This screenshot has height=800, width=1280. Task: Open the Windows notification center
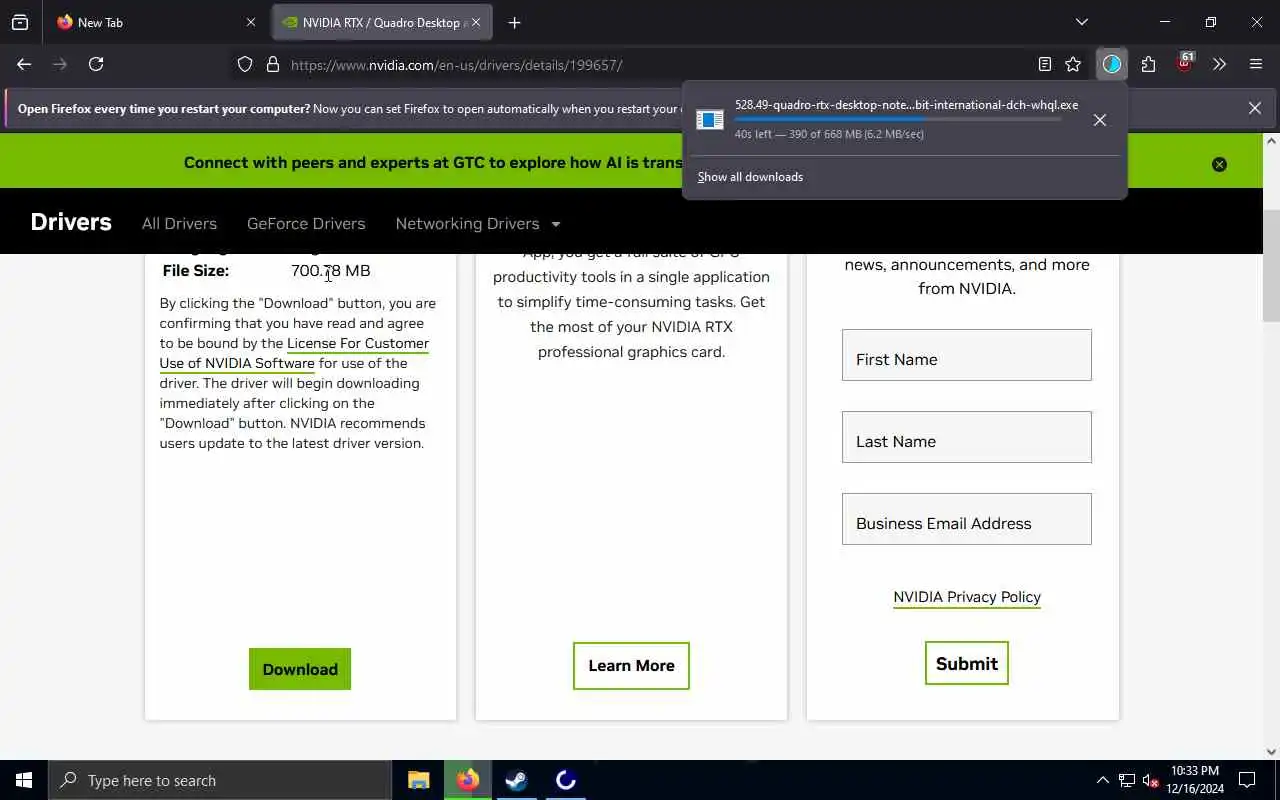point(1247,780)
